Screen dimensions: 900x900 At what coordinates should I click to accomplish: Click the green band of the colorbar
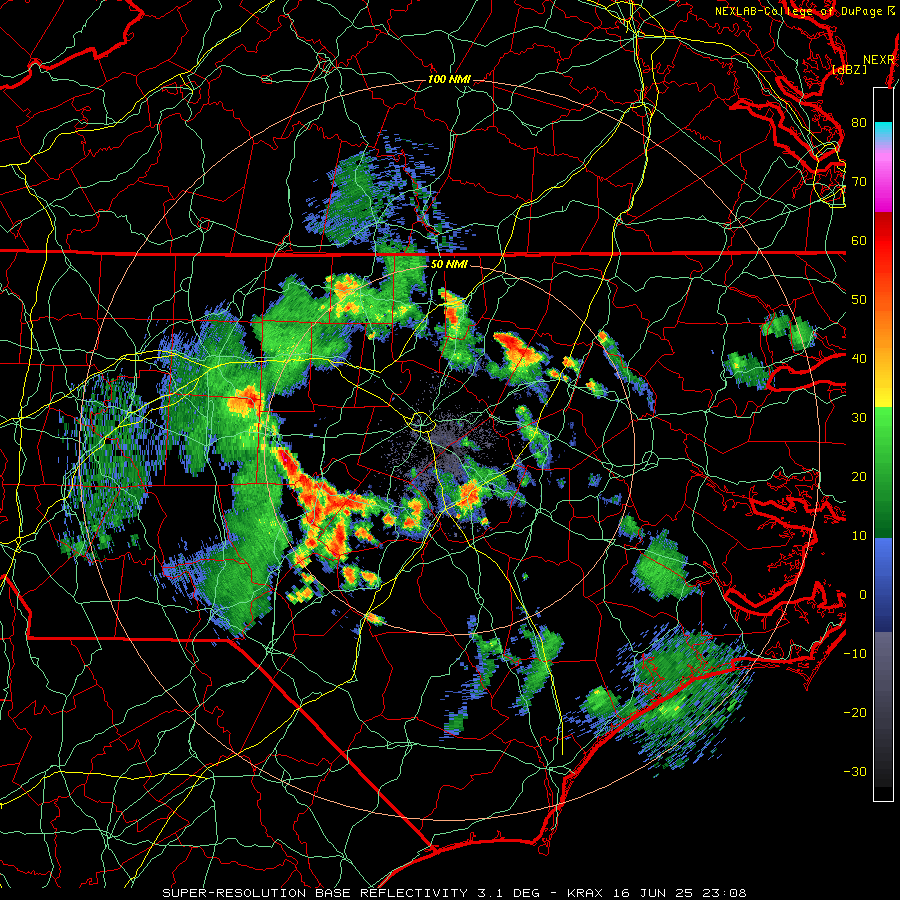point(883,472)
